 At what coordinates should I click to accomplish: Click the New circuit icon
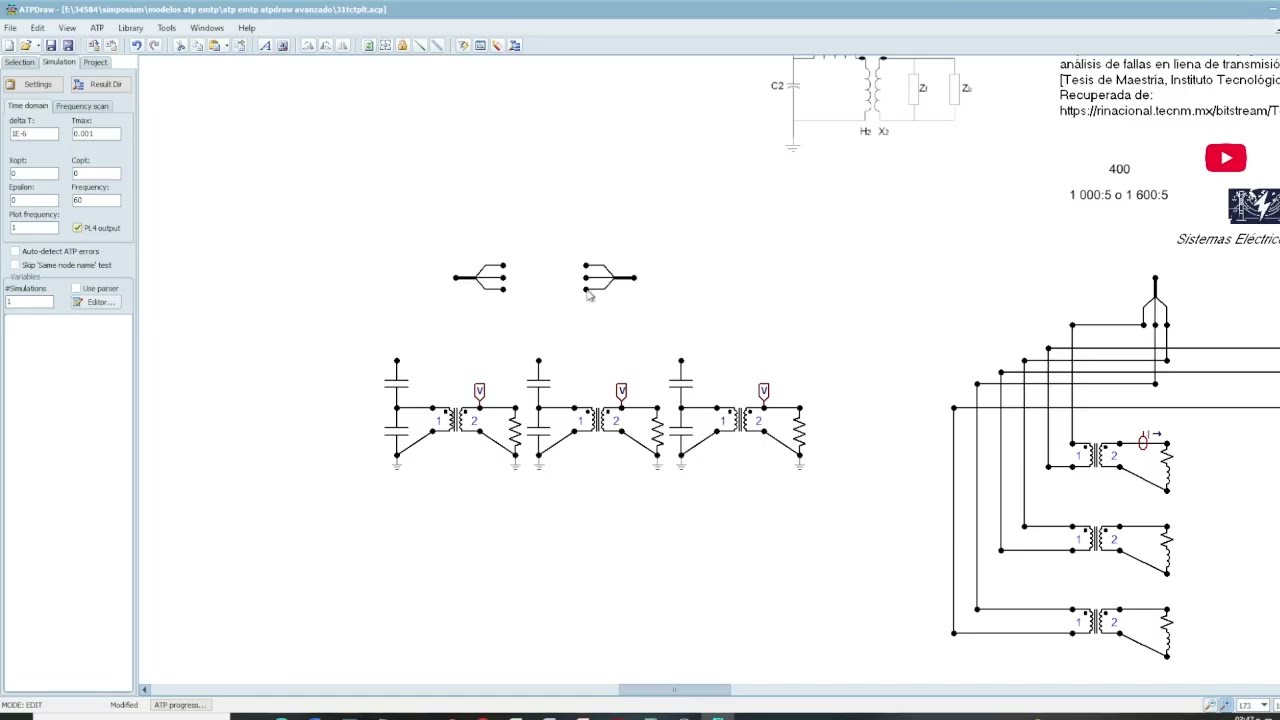[9, 45]
